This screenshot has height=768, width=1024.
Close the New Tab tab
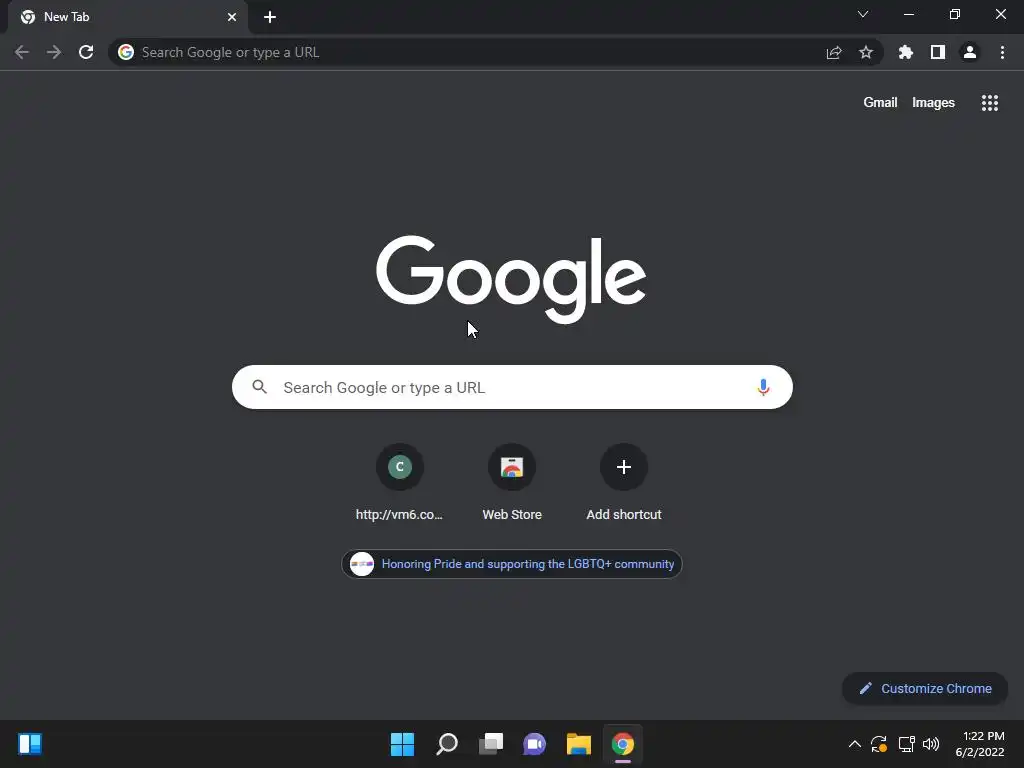coord(232,17)
